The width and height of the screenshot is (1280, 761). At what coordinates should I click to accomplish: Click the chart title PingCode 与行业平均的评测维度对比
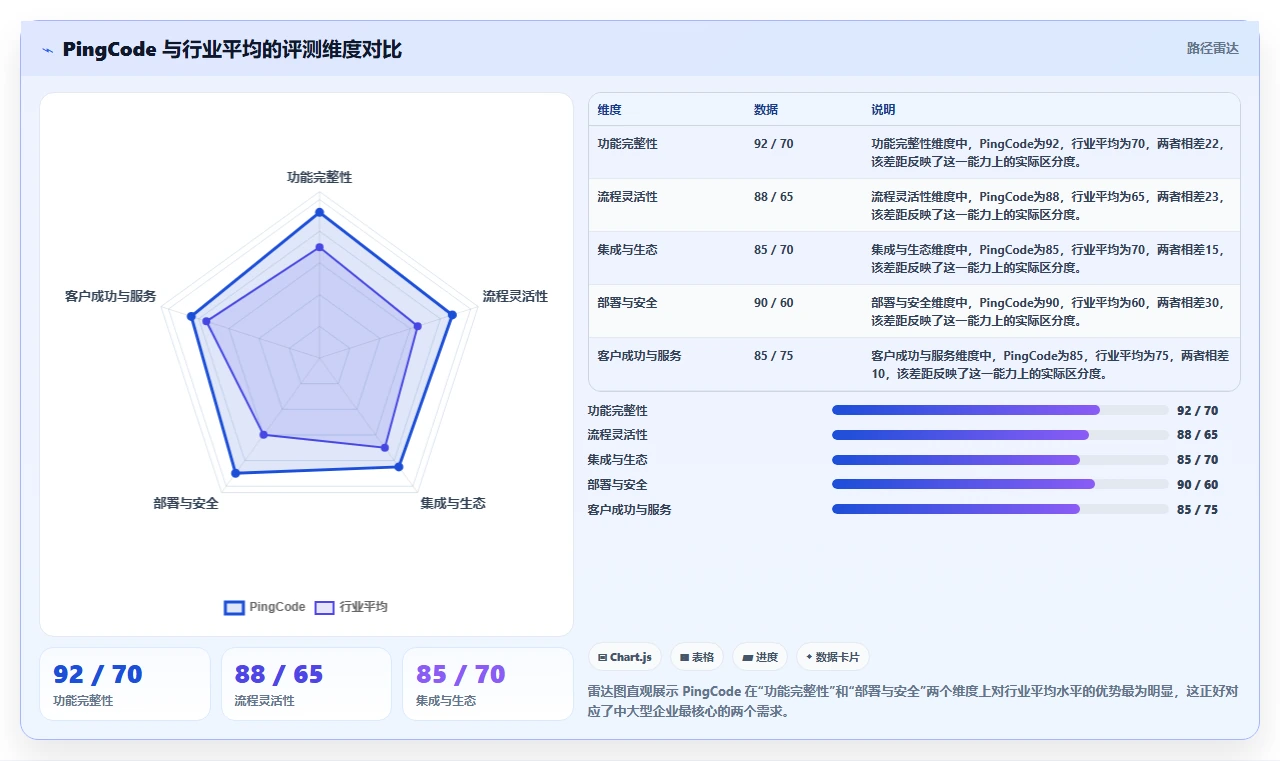point(232,50)
